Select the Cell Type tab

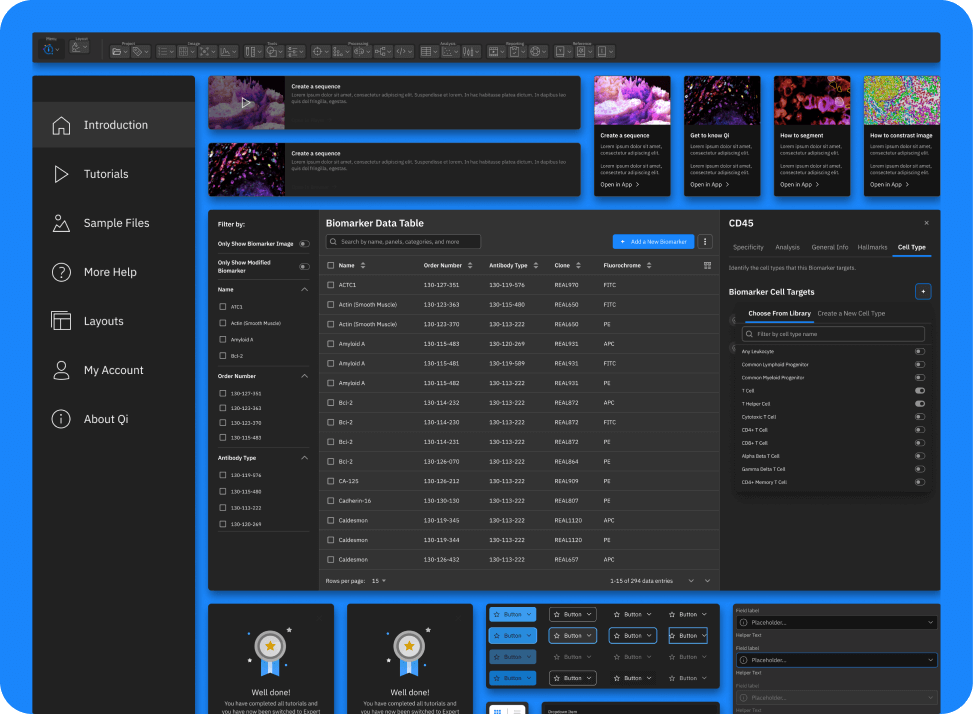(912, 247)
